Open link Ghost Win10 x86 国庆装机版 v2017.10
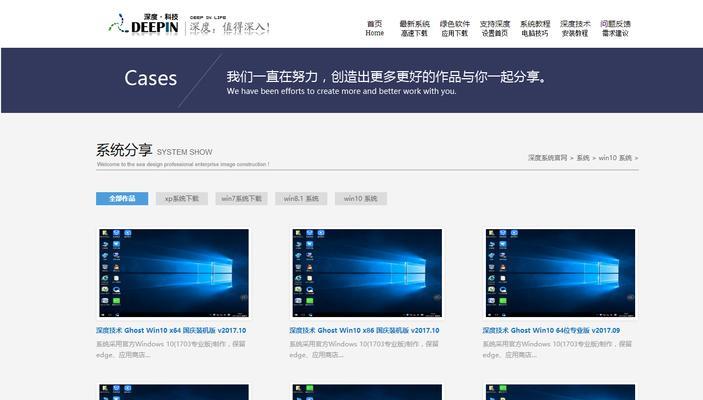Screen dimensions: 703x400 tap(364, 330)
